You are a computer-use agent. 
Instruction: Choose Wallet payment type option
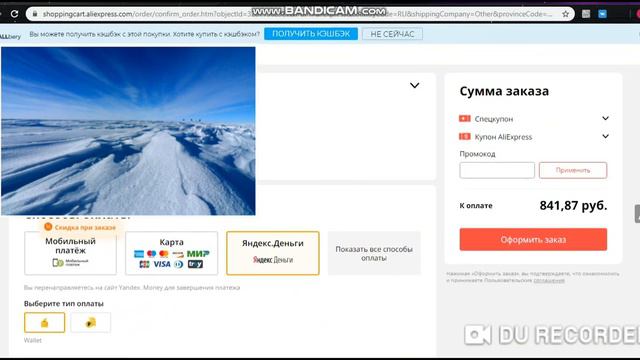44,322
